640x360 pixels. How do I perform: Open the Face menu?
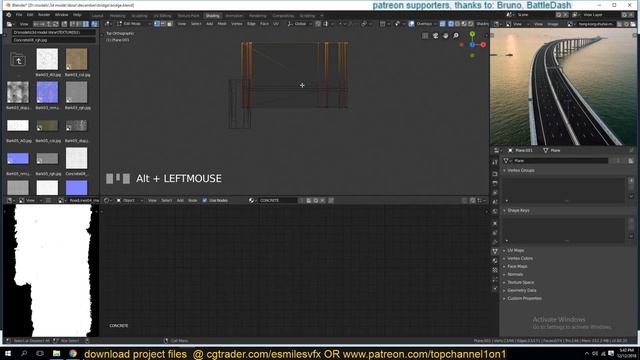(264, 24)
